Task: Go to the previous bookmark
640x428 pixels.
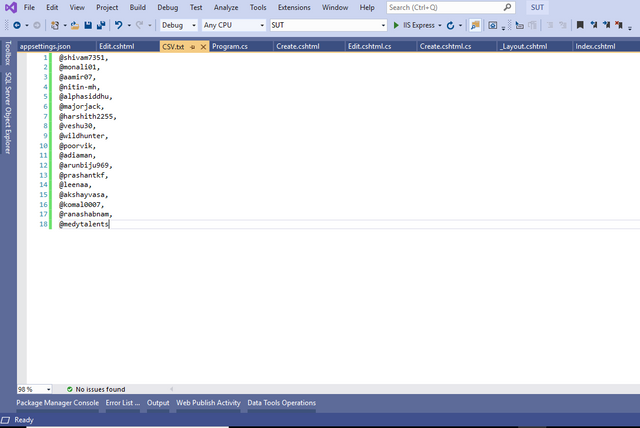Action: (x=593, y=25)
